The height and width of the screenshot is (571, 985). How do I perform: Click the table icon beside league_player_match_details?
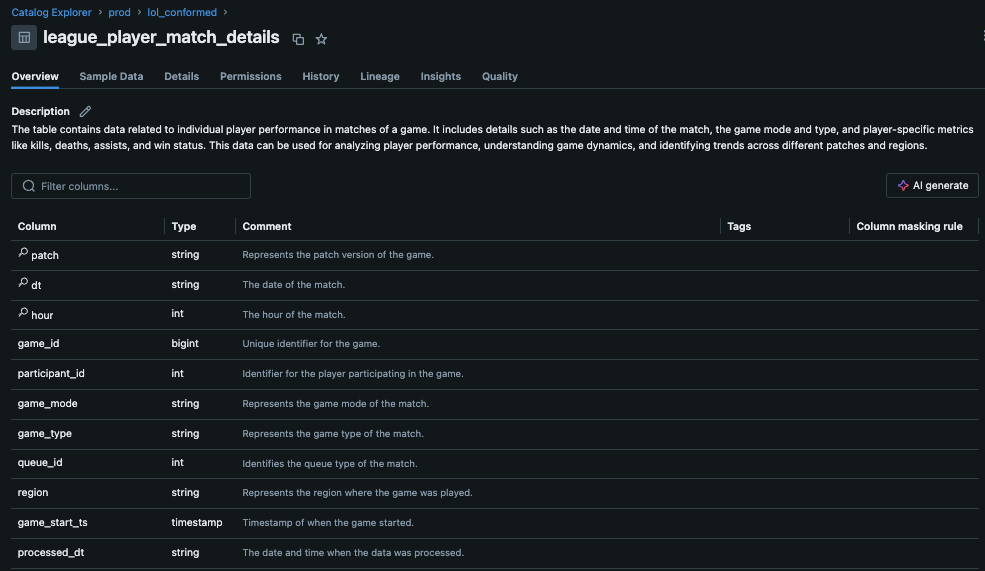coord(24,38)
